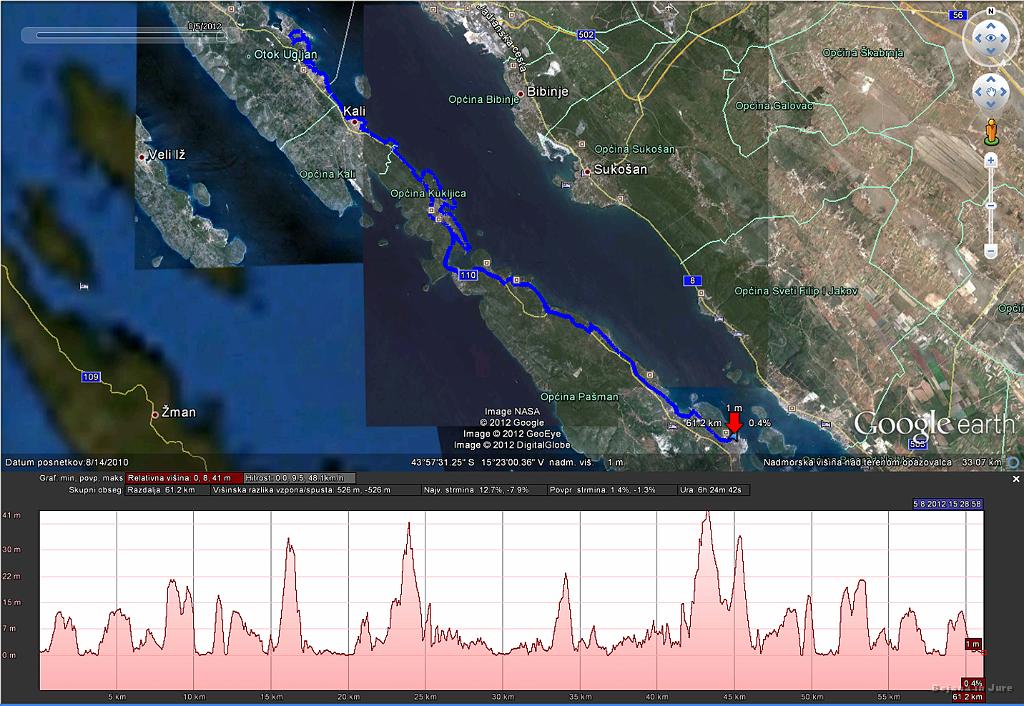This screenshot has height=706, width=1024.
Task: Click the Općina Sukošan label
Action: (635, 149)
